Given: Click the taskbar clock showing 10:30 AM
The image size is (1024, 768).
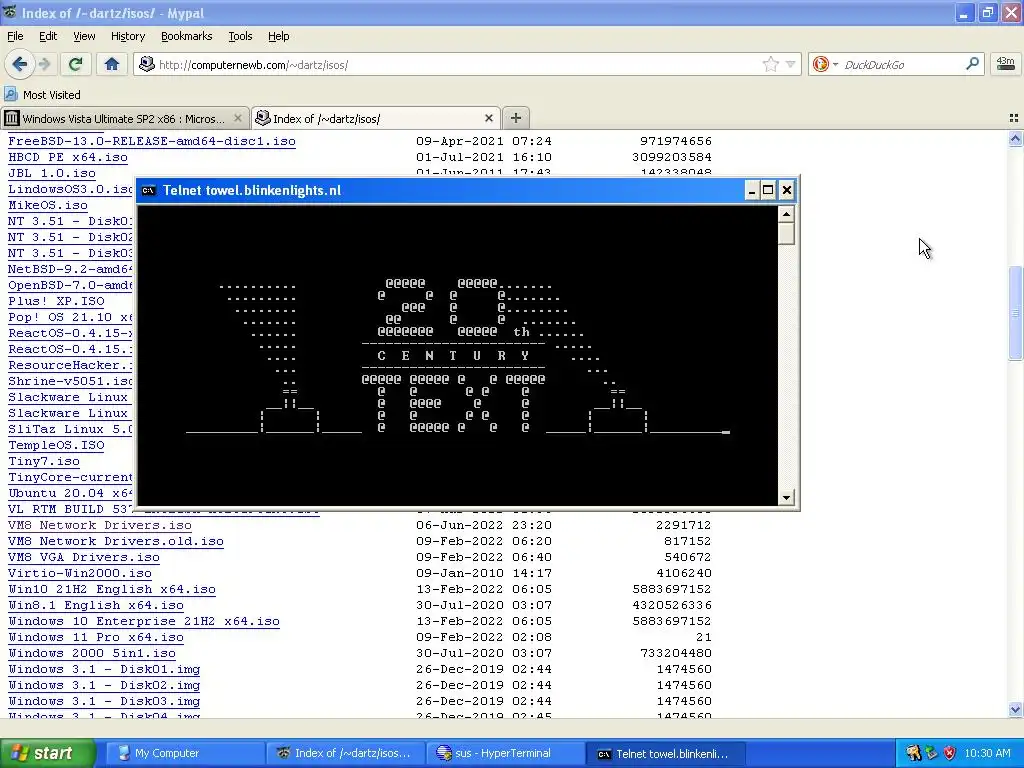Looking at the screenshot, I should coord(987,753).
